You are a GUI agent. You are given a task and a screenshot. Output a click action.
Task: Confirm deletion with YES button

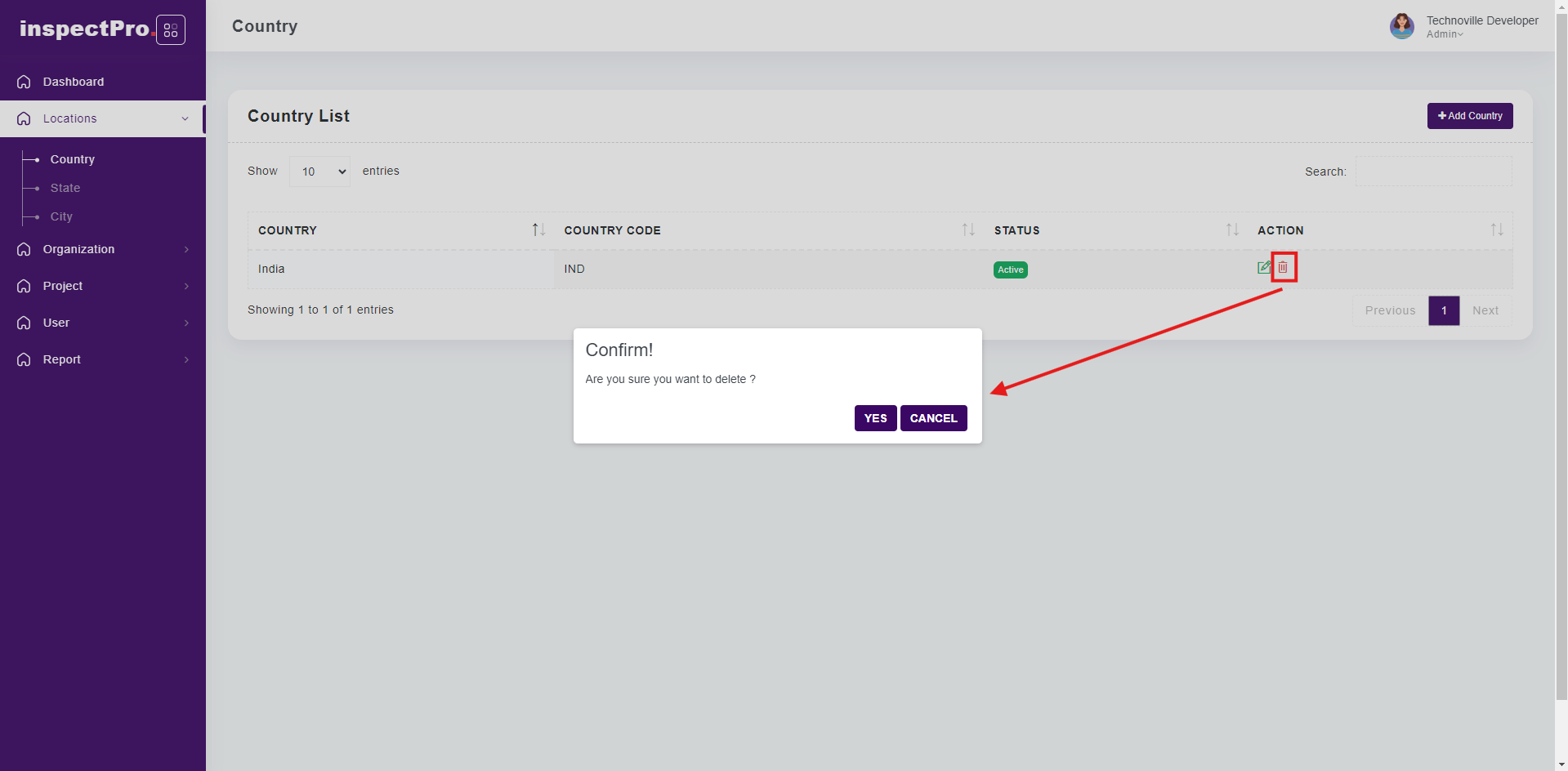click(x=875, y=418)
